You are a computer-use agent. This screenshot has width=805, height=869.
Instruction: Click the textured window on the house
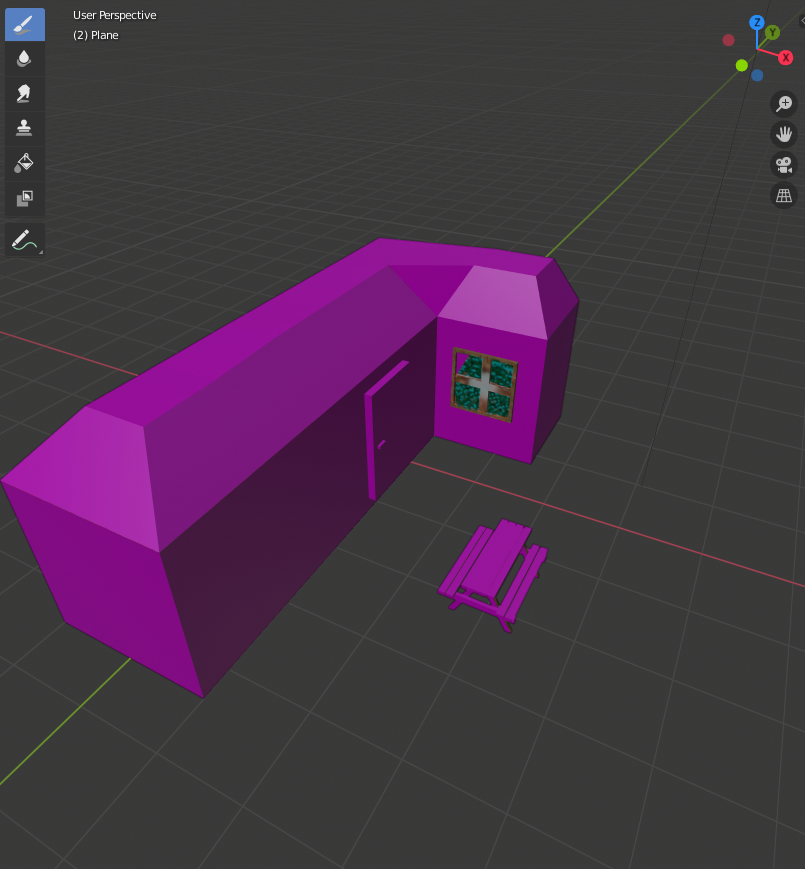tap(485, 385)
